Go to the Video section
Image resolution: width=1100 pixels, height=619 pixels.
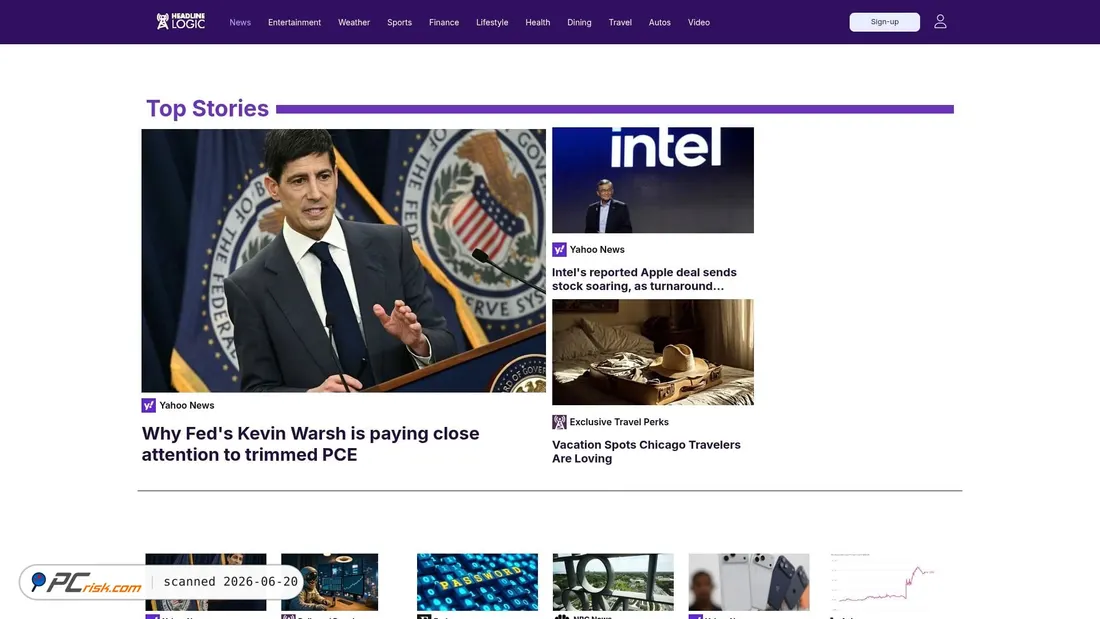pyautogui.click(x=699, y=22)
